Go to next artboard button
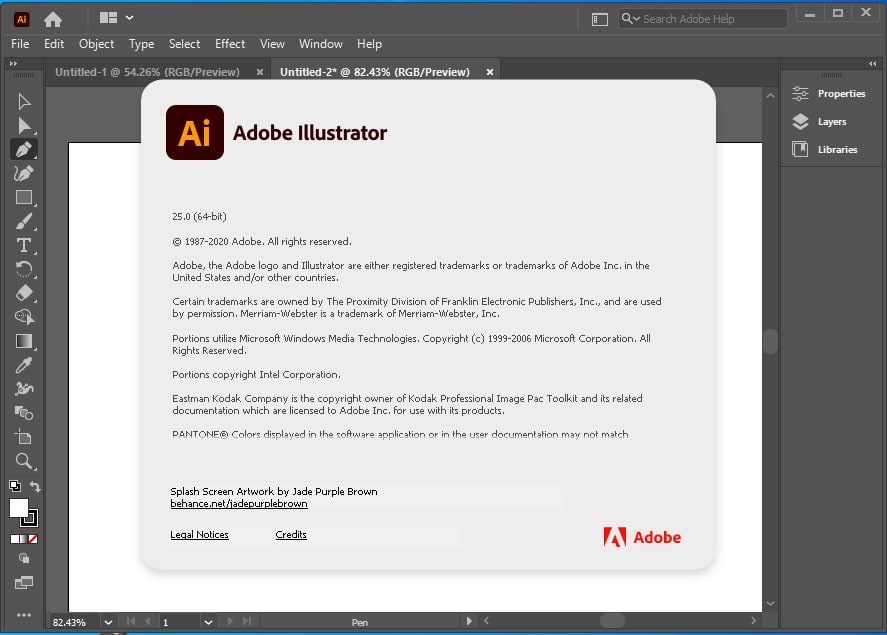This screenshot has width=887, height=635. [x=230, y=621]
